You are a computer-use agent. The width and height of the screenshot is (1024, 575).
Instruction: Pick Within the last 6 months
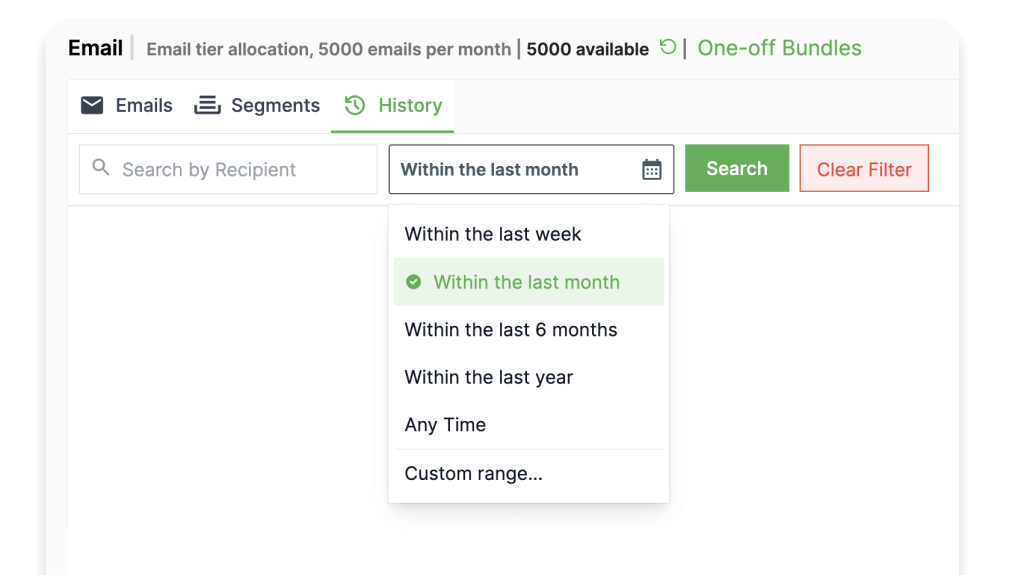[529, 329]
